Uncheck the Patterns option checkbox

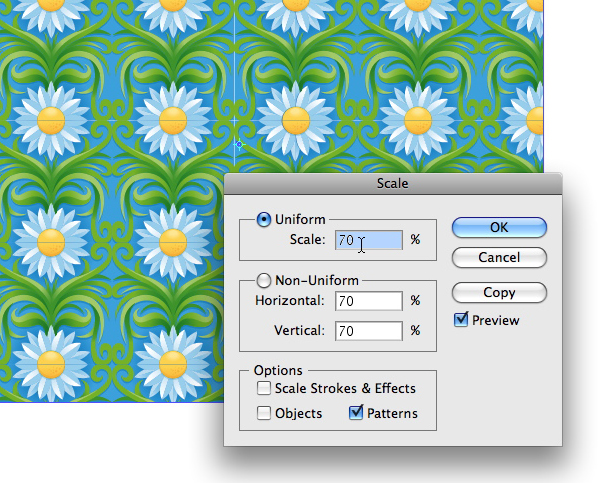[356, 413]
